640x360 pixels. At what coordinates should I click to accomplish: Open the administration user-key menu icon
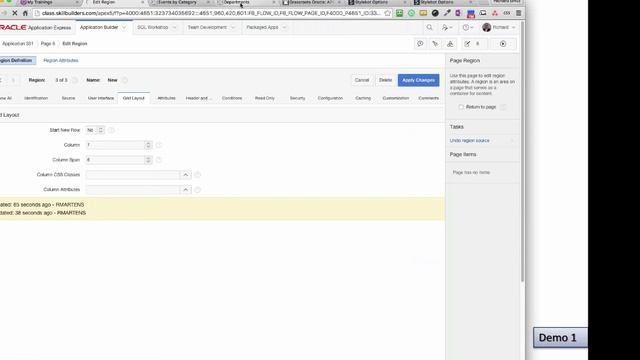tap(447, 27)
